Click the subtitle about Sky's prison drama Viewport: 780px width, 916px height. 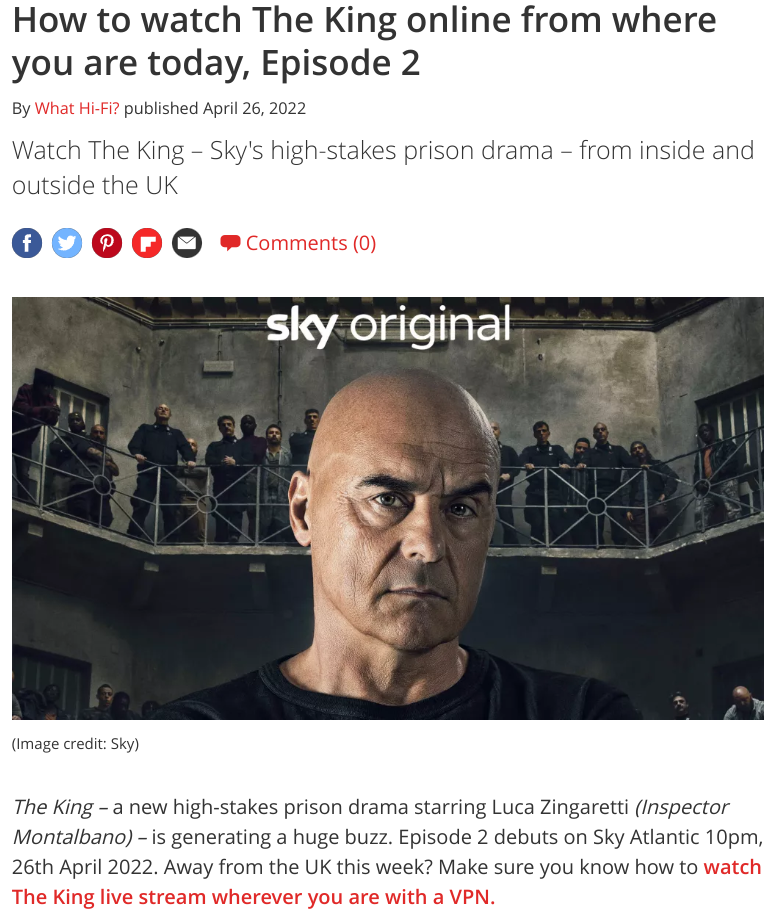[x=383, y=168]
